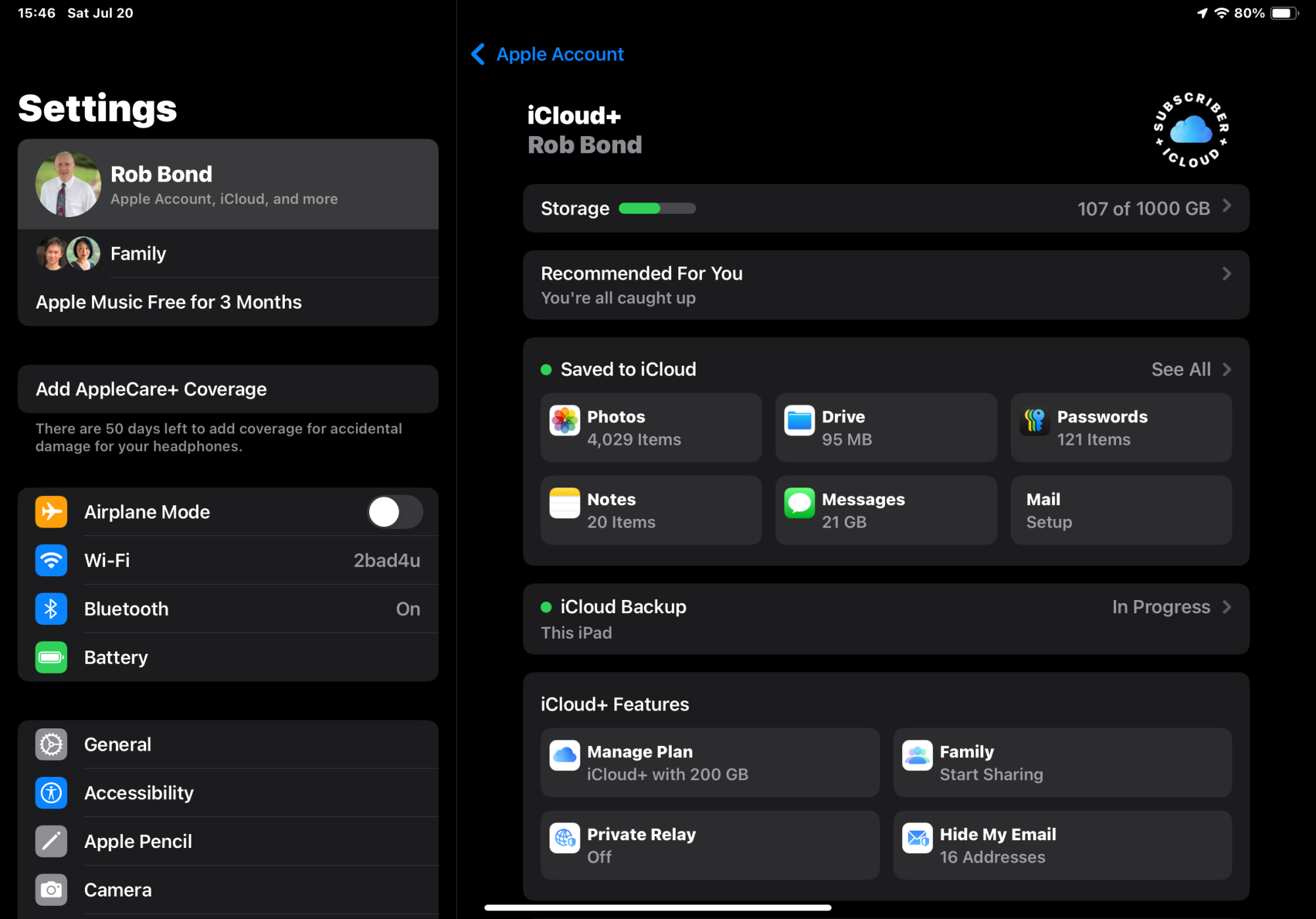
Task: Open the Messages bubble icon
Action: point(799,504)
